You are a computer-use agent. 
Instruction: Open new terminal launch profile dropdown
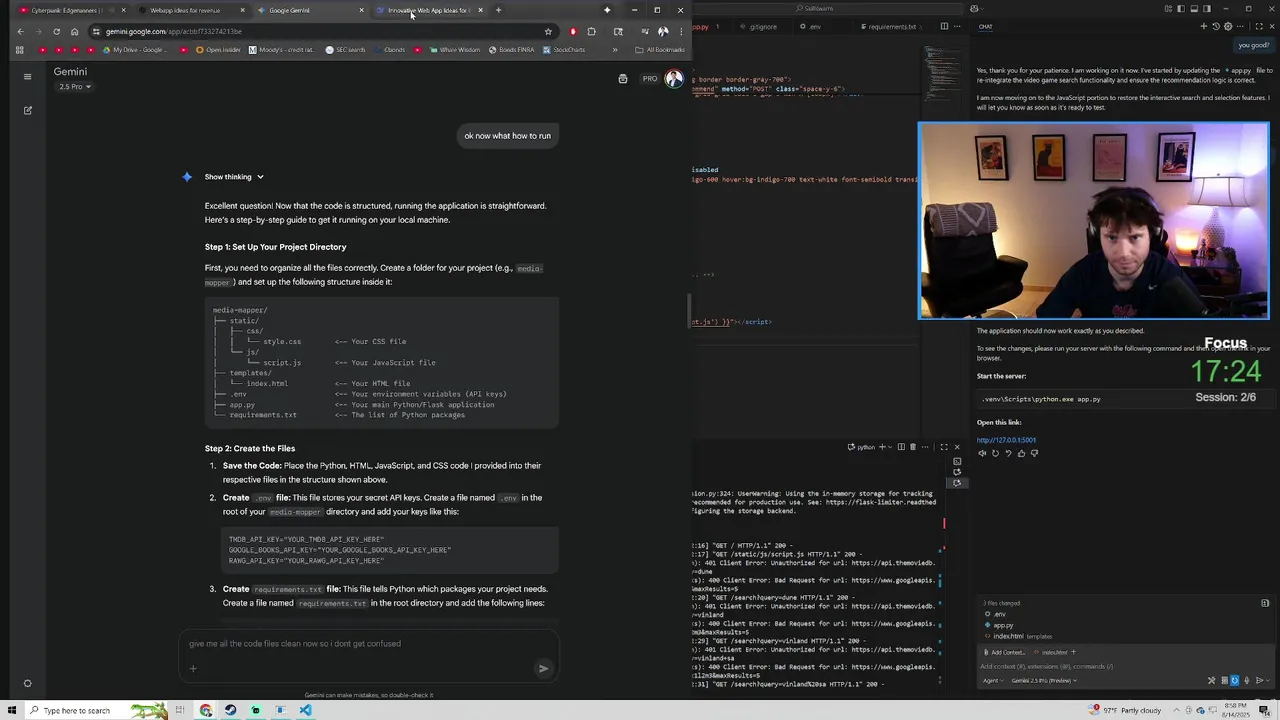click(889, 447)
